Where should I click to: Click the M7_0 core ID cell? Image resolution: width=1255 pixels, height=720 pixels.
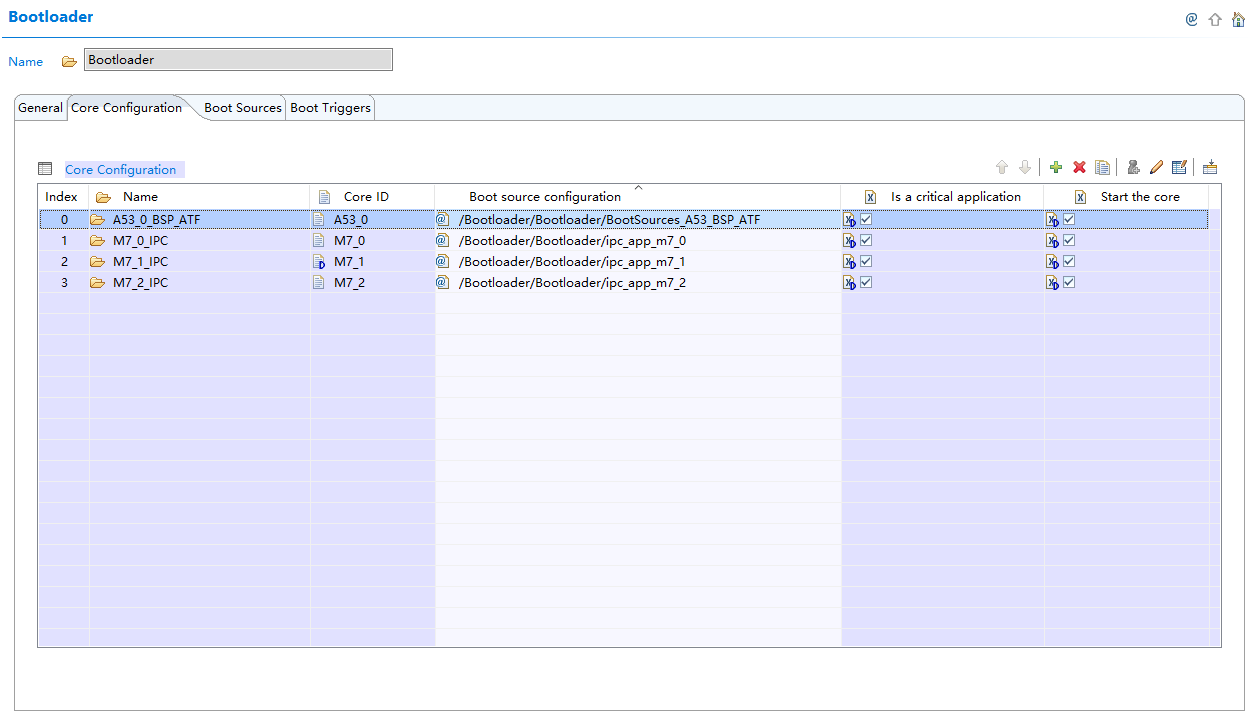(x=372, y=241)
